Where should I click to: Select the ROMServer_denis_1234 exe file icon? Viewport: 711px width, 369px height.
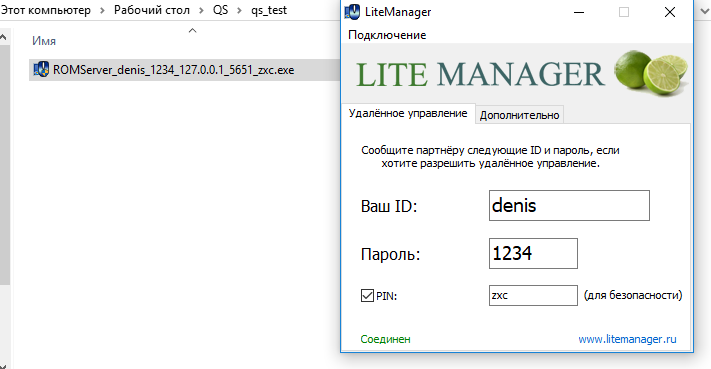click(41, 69)
